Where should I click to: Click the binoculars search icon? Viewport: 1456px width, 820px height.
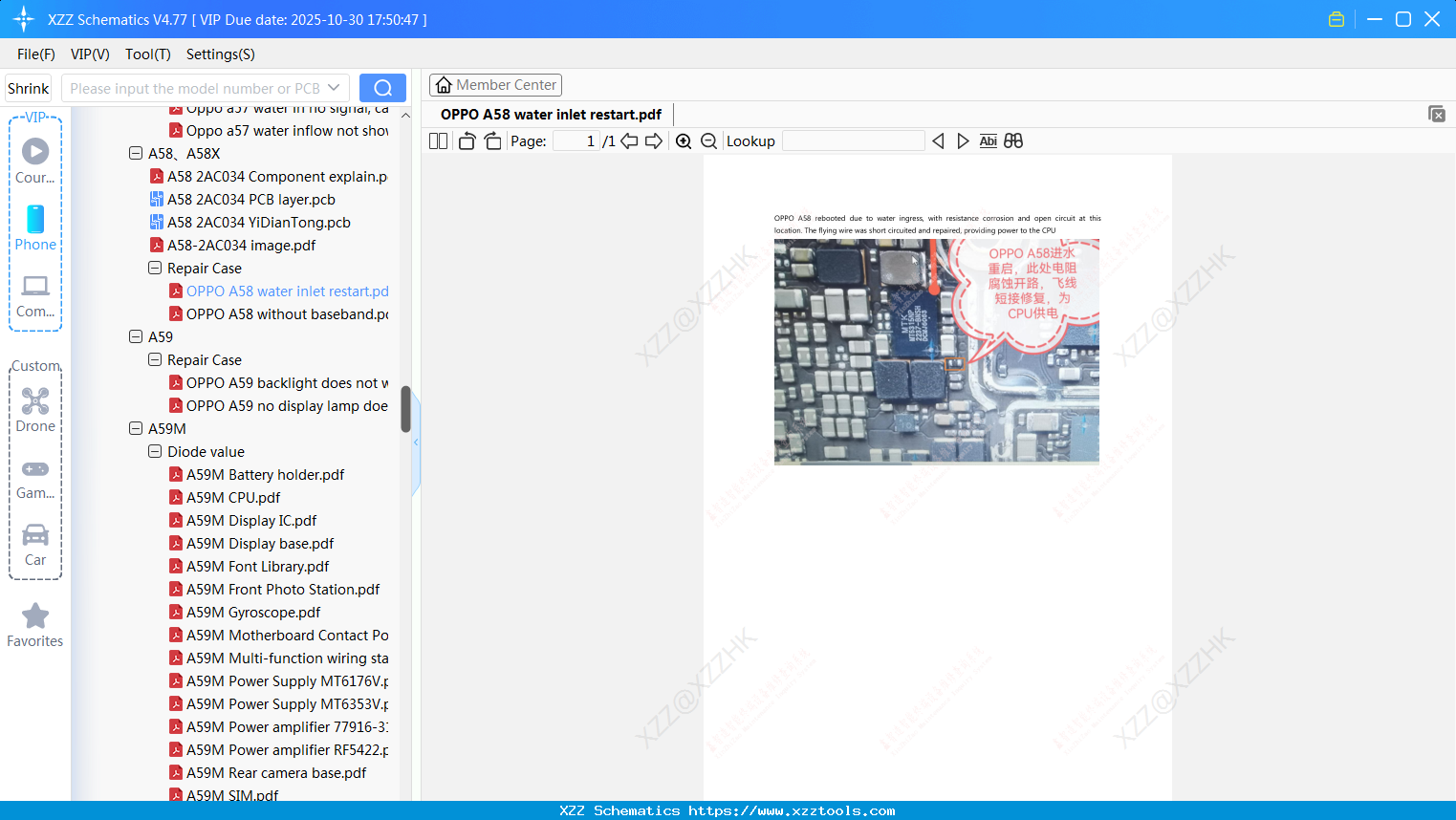[1013, 140]
